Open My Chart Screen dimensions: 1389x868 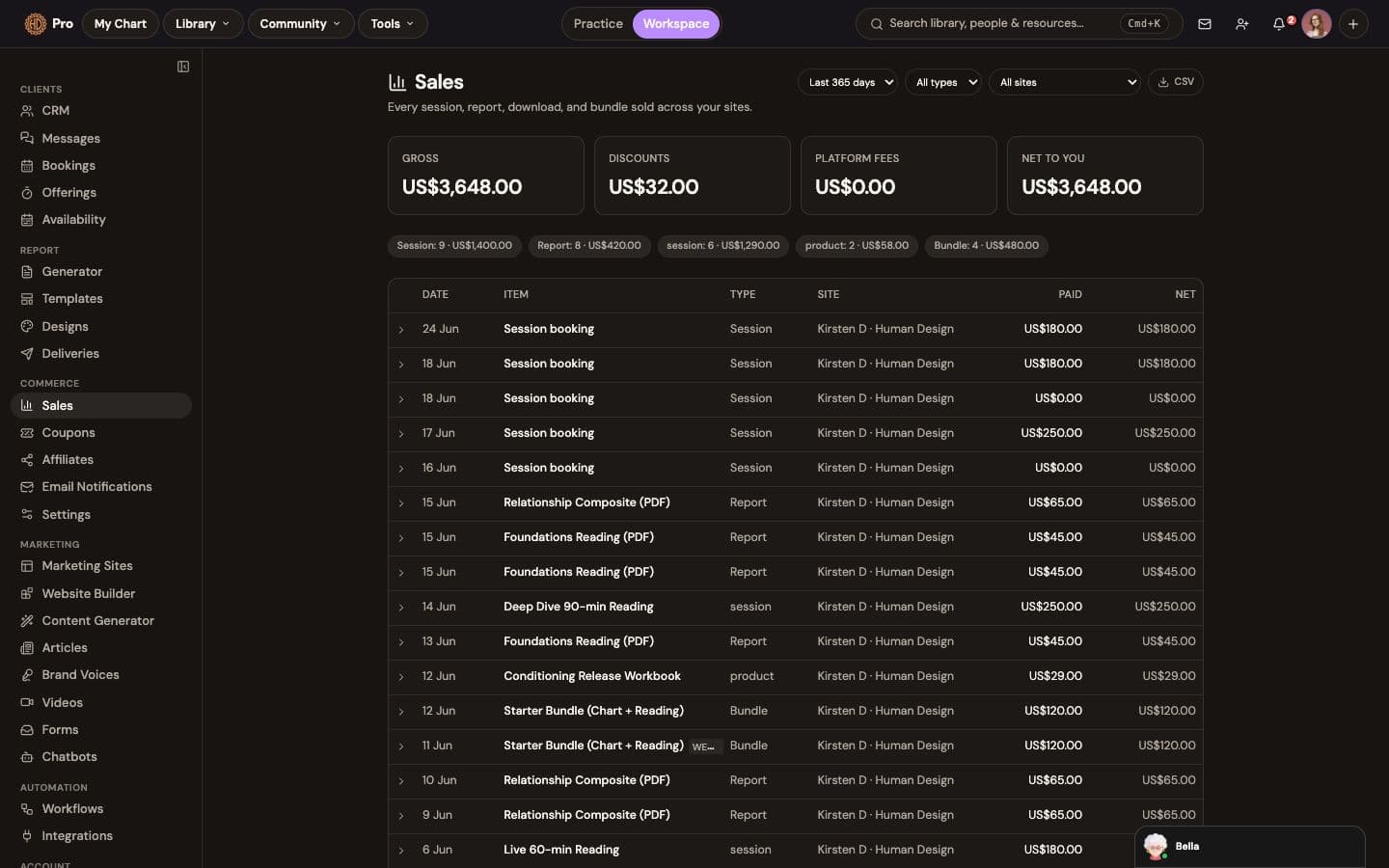point(121,24)
